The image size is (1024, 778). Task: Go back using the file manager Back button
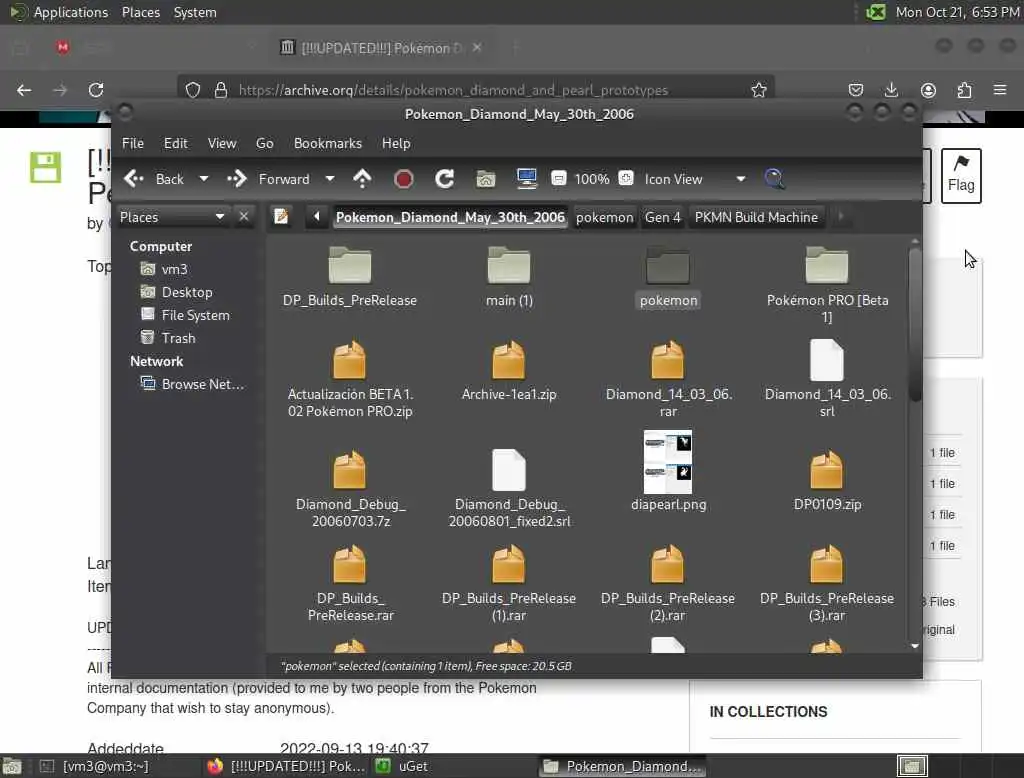[x=155, y=179]
